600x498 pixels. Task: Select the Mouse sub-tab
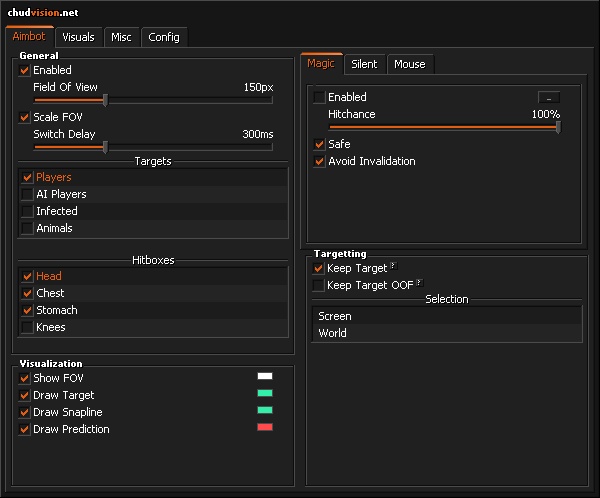pyautogui.click(x=410, y=64)
